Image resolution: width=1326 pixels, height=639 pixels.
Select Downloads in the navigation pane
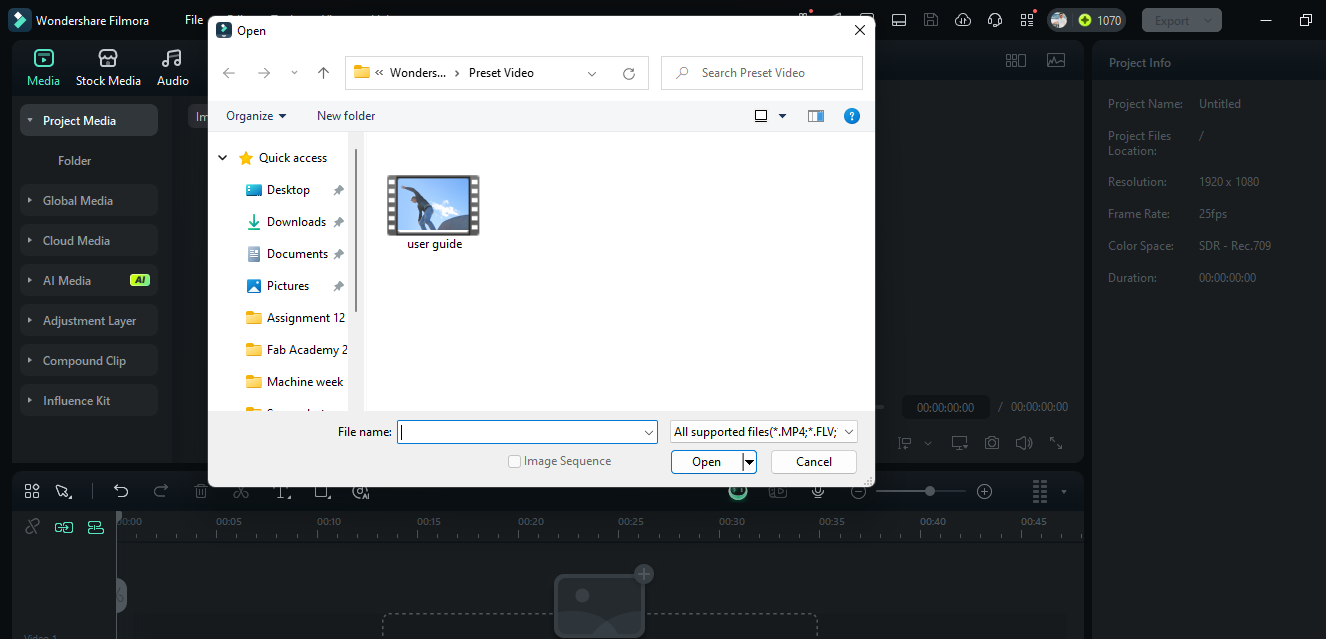[296, 221]
